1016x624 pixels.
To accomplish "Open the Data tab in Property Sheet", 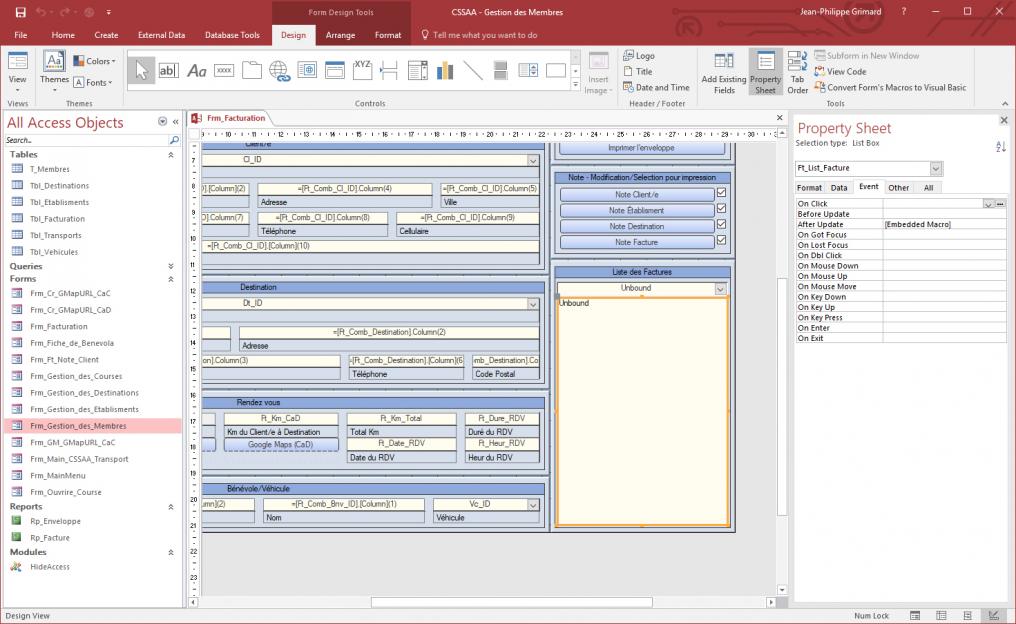I will tap(839, 187).
